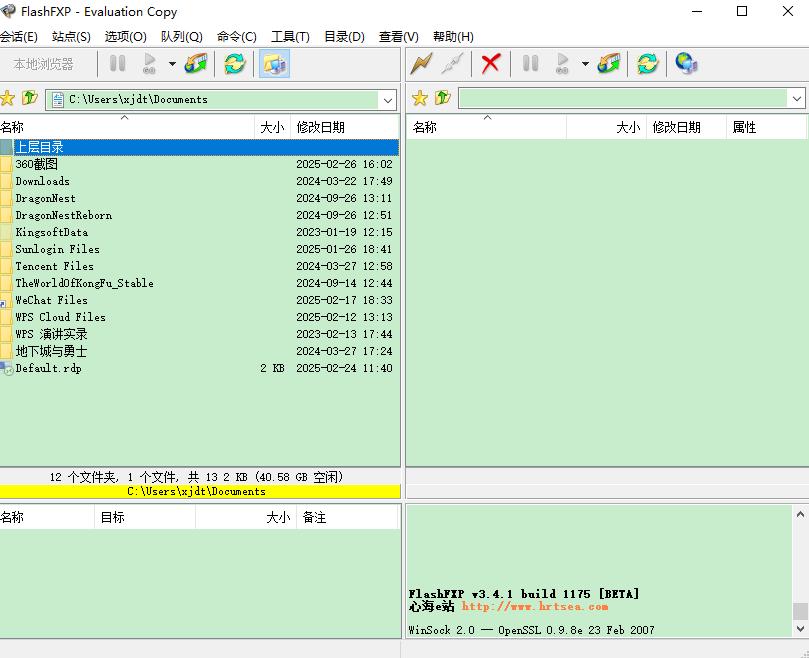Click the remote pane favorites star icon
The width and height of the screenshot is (809, 658).
(419, 98)
